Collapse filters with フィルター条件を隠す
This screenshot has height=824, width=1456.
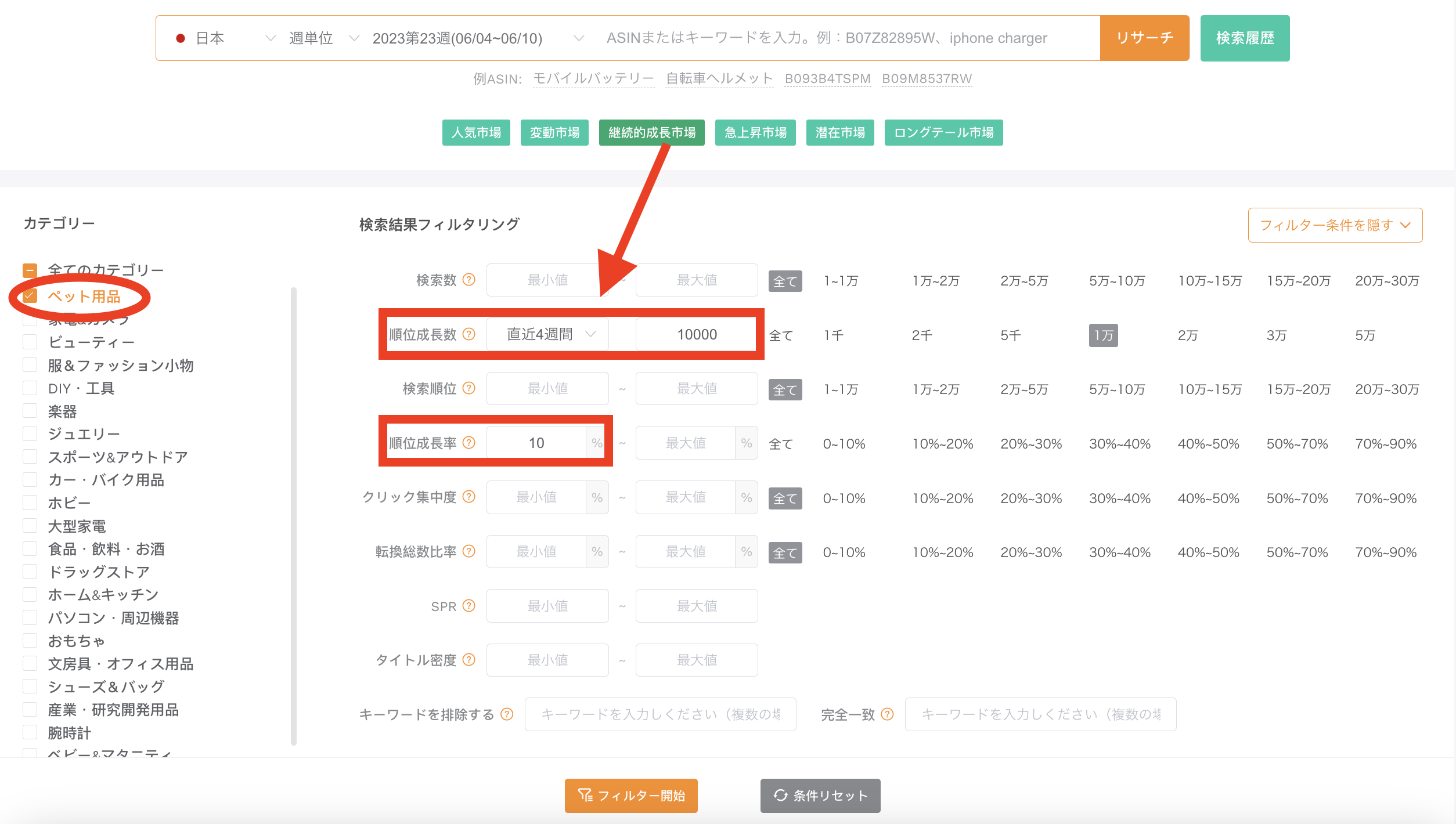coord(1335,225)
